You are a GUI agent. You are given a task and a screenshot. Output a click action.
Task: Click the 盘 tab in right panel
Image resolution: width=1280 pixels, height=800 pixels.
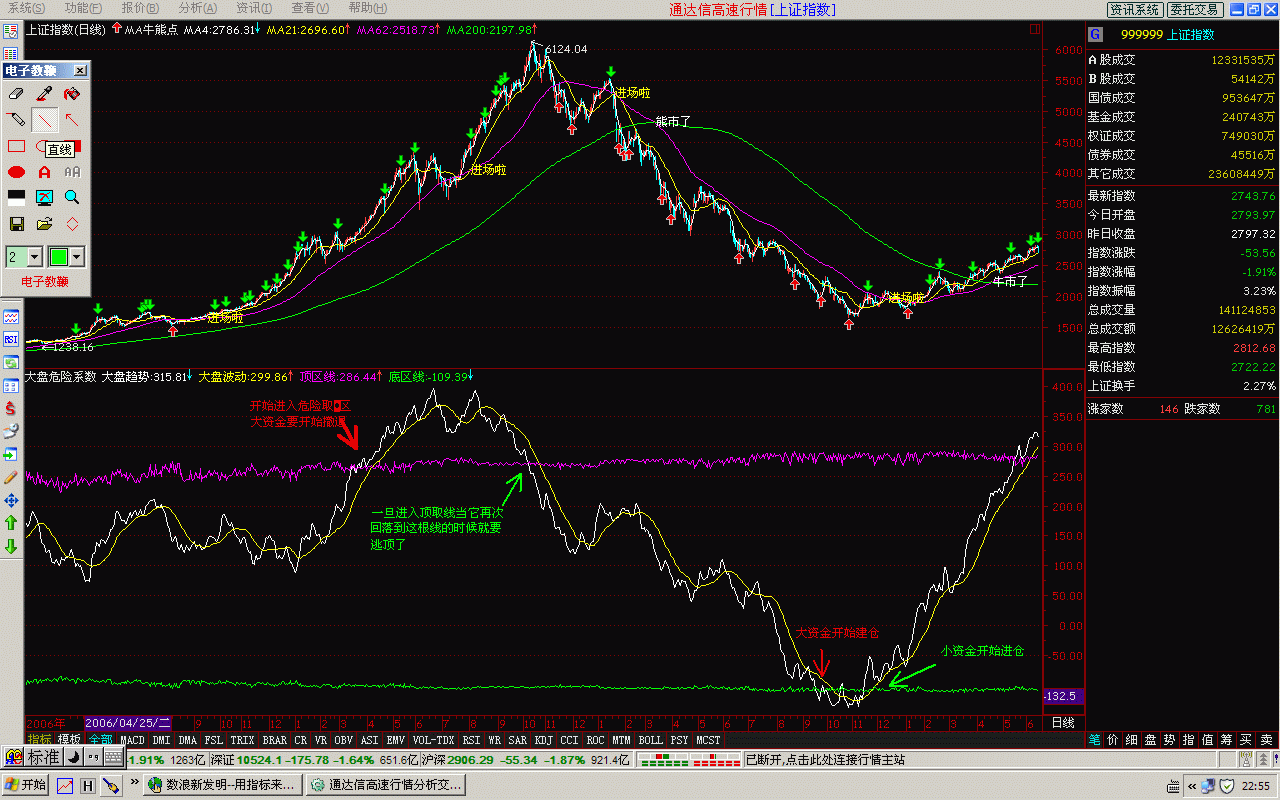coord(1152,740)
